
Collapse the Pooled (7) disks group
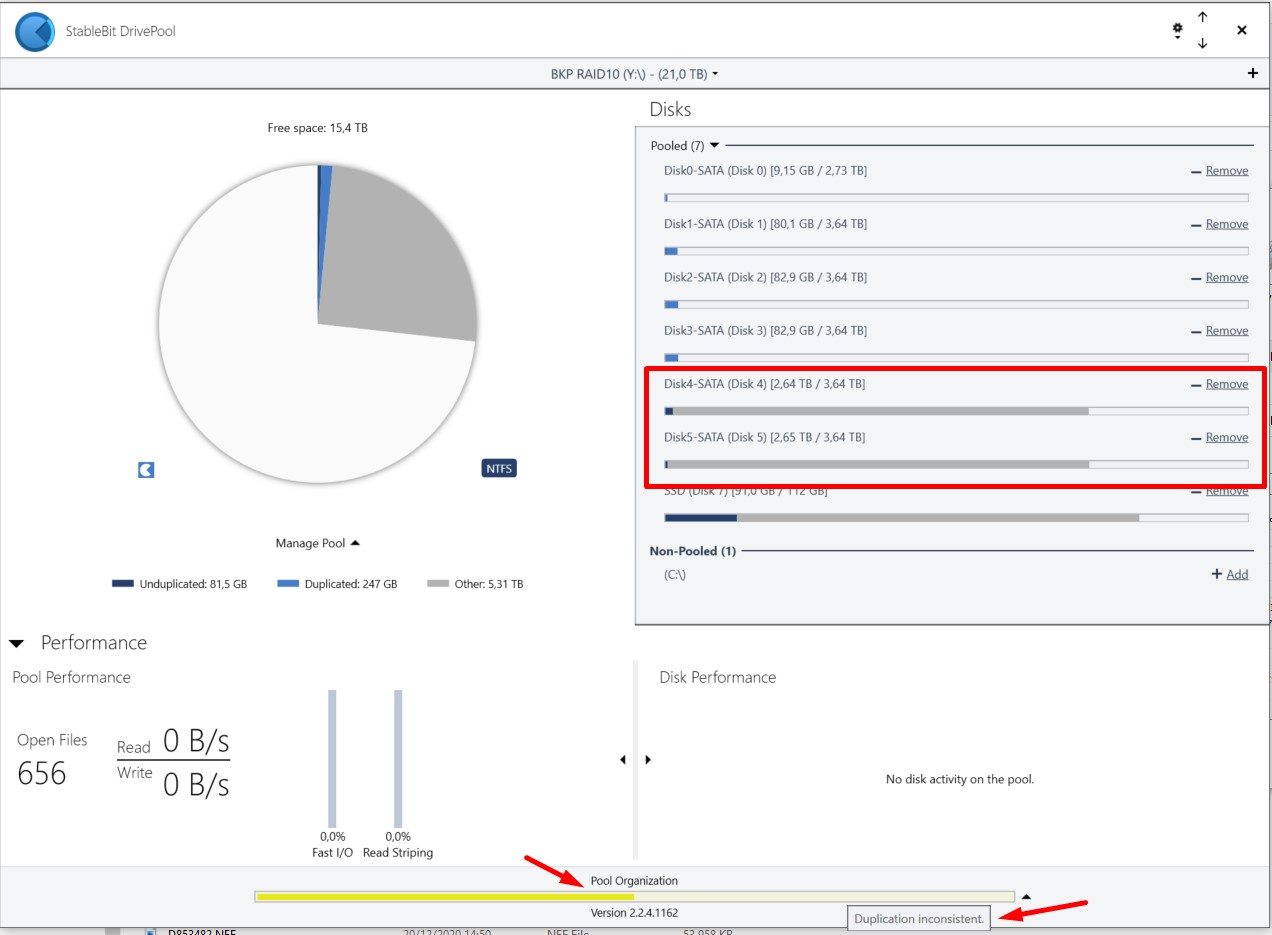point(714,146)
